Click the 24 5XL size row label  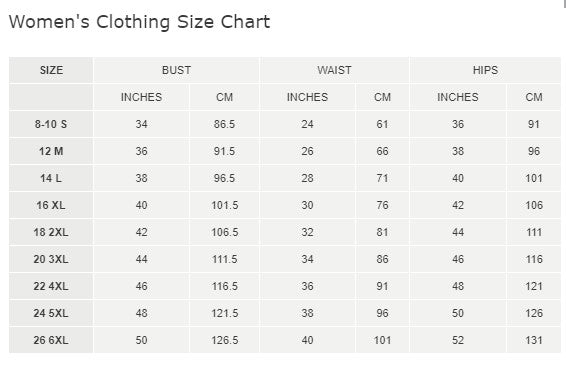point(51,313)
